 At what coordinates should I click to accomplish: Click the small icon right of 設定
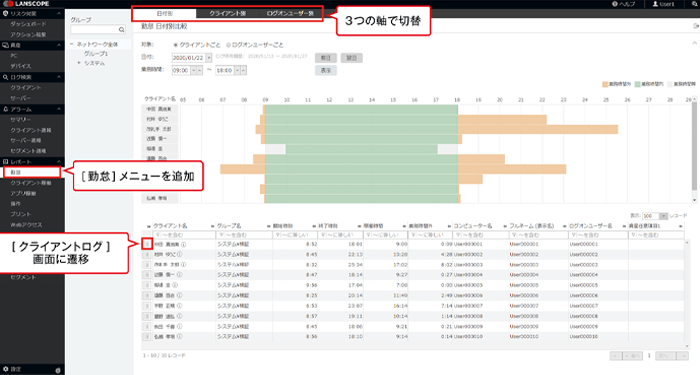pos(58,370)
